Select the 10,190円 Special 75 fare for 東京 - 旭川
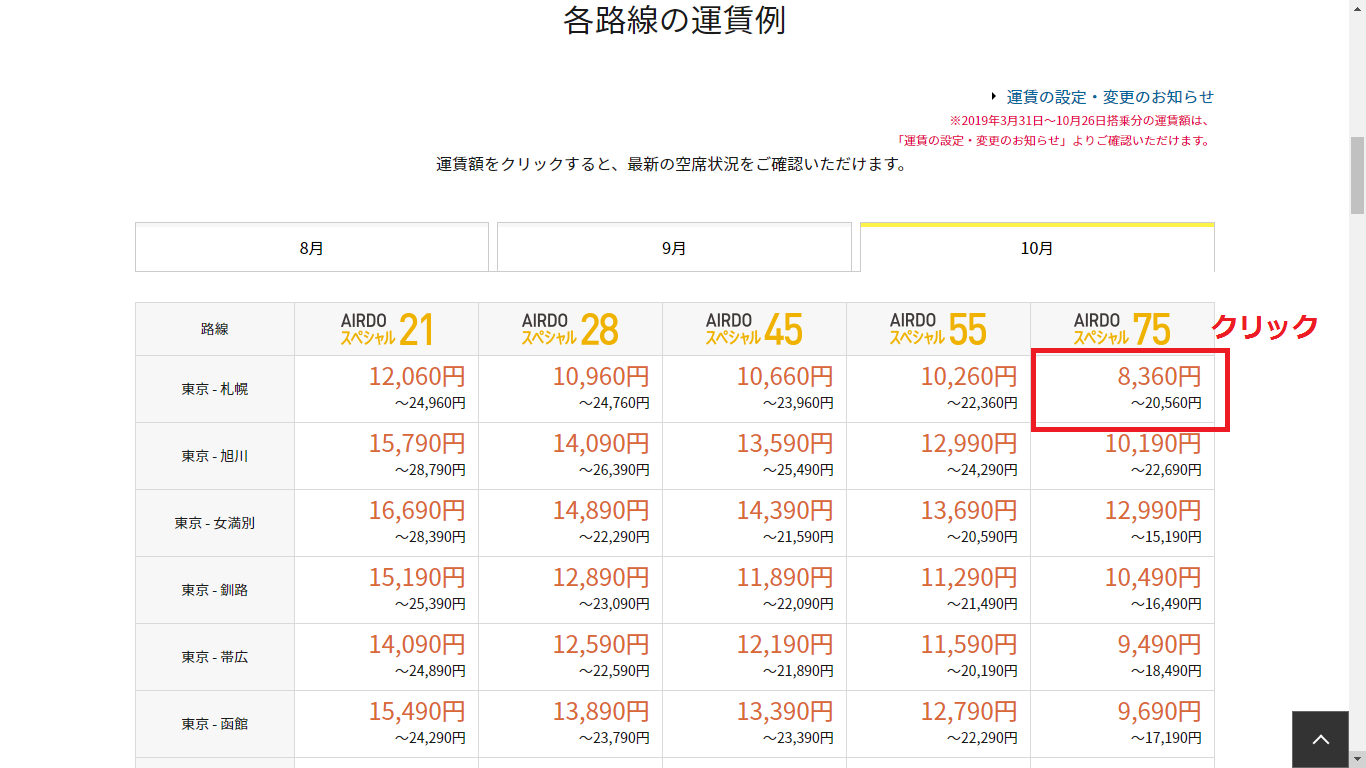The width and height of the screenshot is (1366, 768). click(x=1152, y=444)
